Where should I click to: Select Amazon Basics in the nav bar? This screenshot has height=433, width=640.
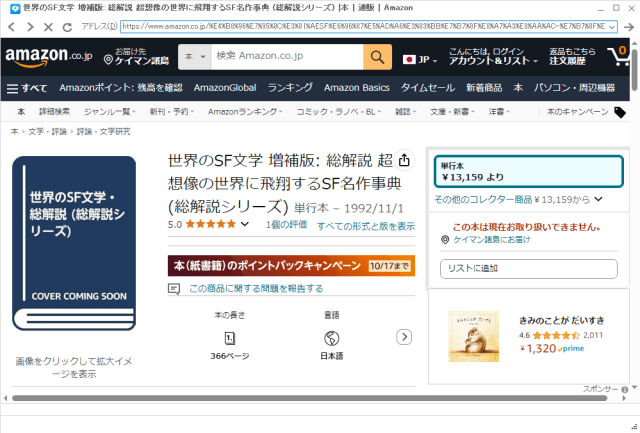point(357,88)
